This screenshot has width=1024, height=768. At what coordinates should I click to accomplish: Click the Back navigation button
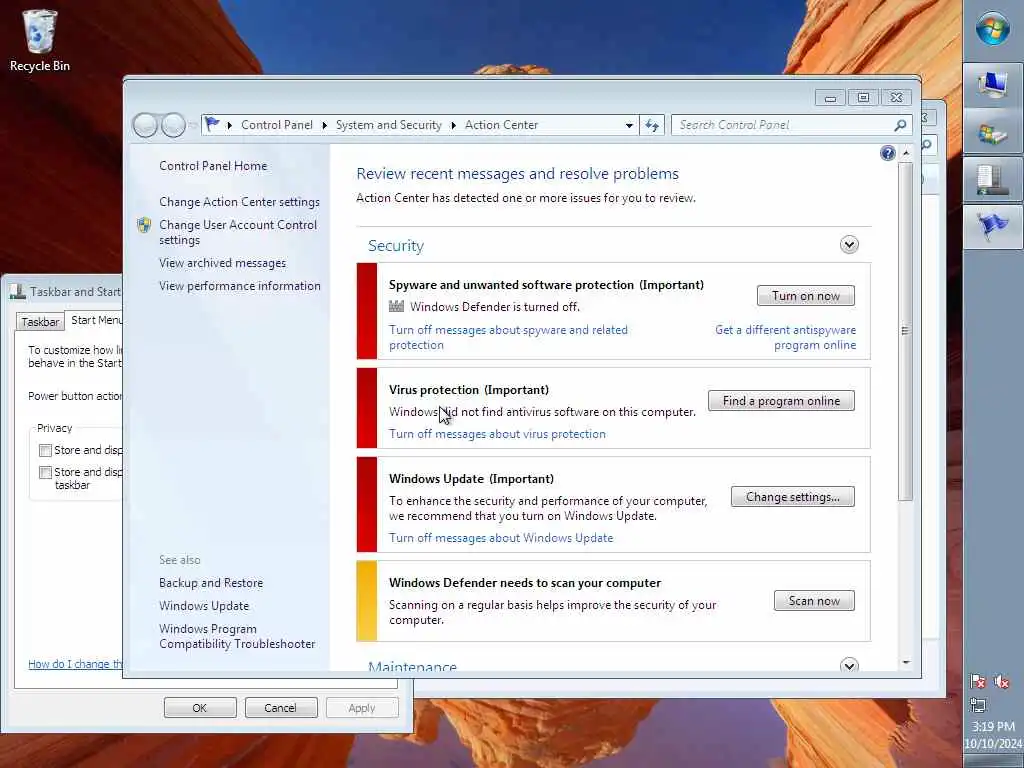click(x=145, y=125)
